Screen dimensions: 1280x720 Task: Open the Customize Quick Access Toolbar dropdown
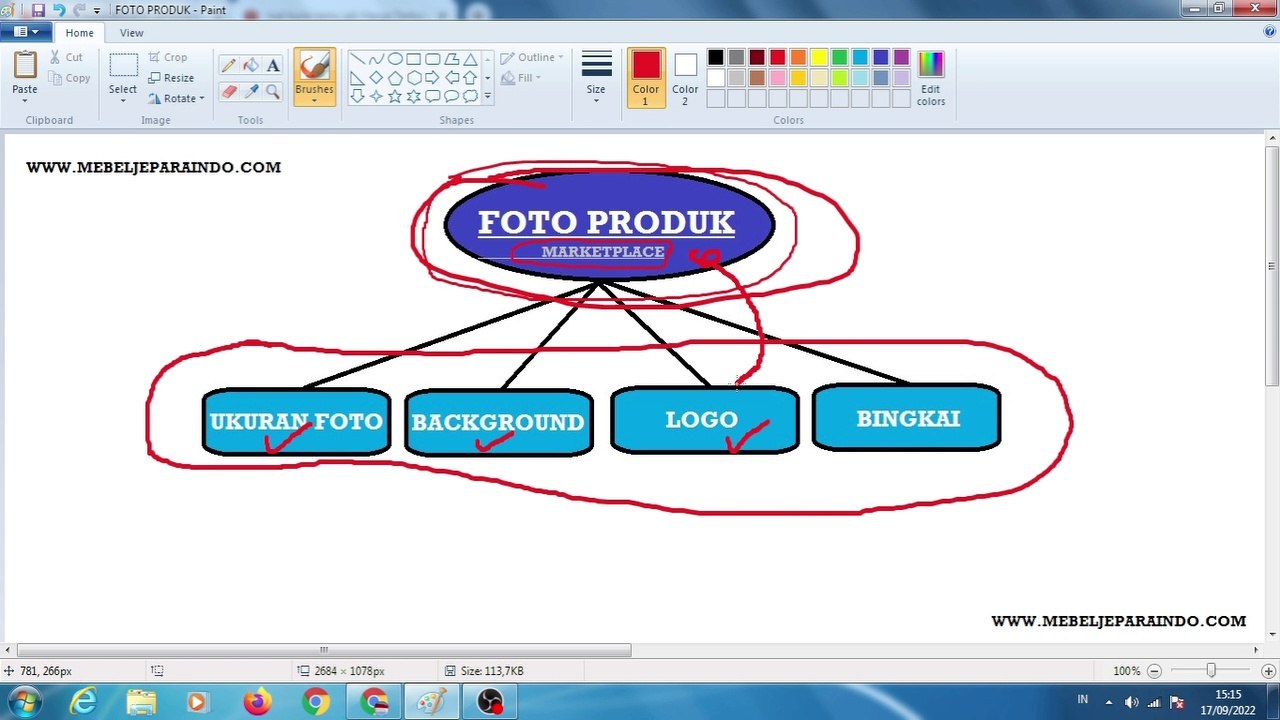click(x=97, y=10)
